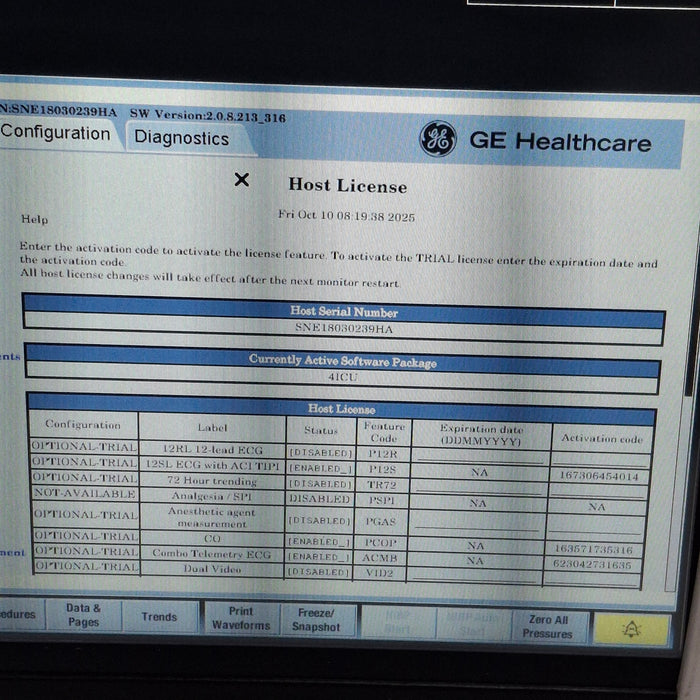Click the Anesthetic agent measurement label
The image size is (700, 700).
(x=212, y=517)
